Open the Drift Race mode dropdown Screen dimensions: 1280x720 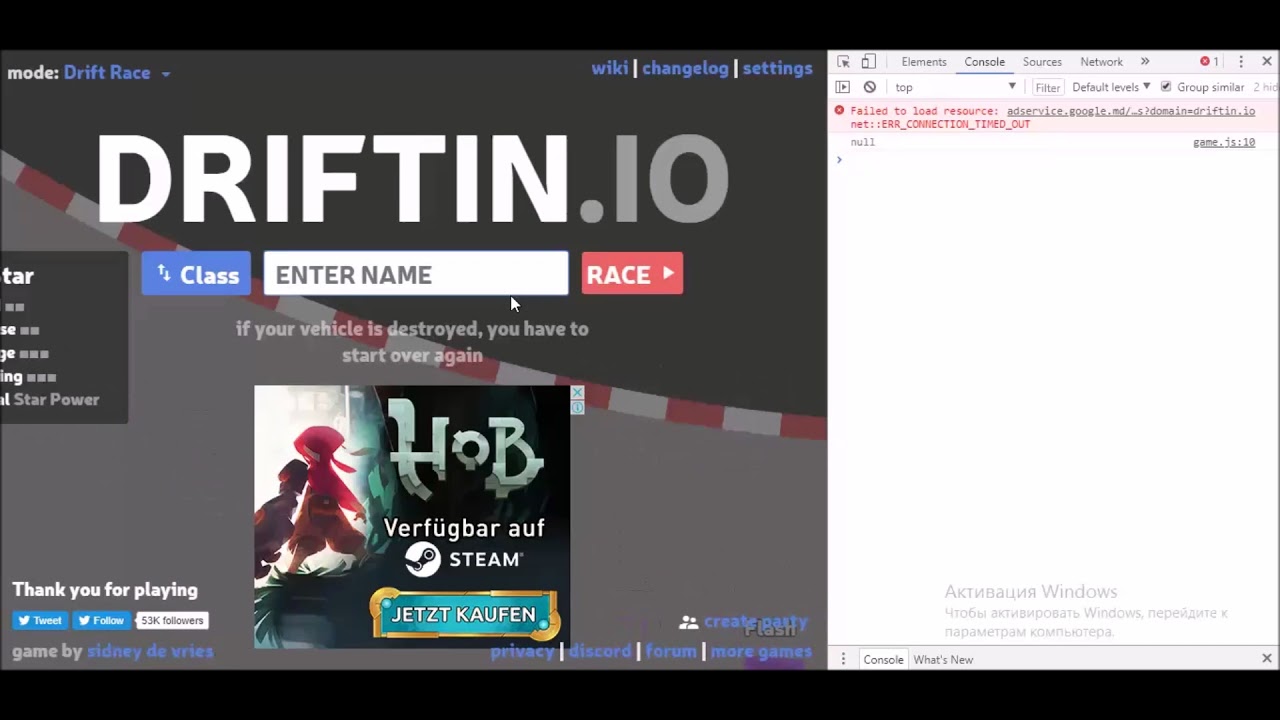[117, 73]
